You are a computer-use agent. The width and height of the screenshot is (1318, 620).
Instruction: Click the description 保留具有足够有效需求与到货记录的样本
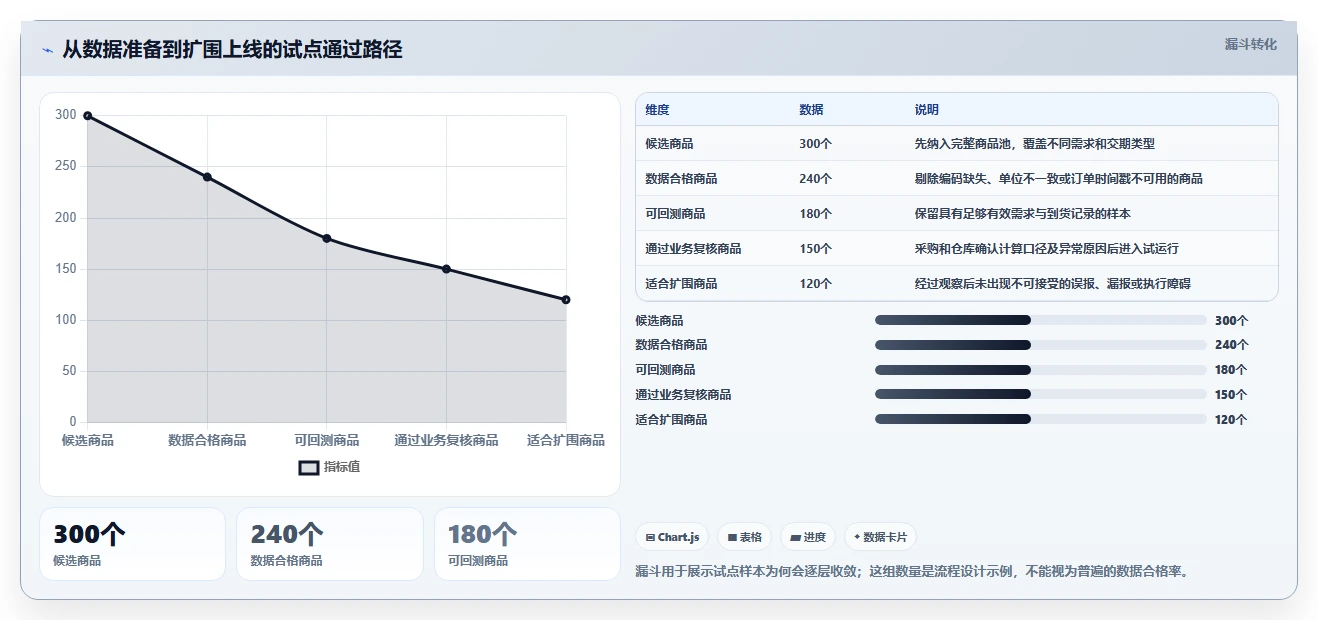[x=1022, y=214]
